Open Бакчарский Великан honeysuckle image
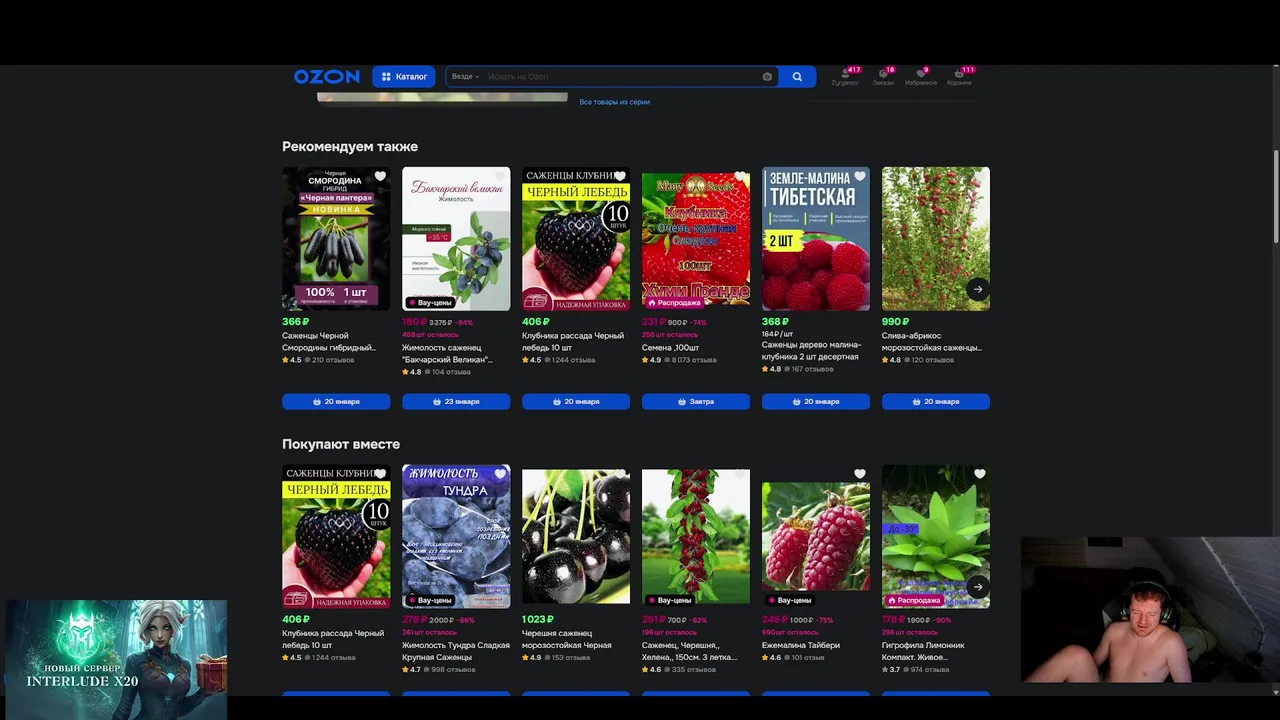This screenshot has height=720, width=1280. 456,238
